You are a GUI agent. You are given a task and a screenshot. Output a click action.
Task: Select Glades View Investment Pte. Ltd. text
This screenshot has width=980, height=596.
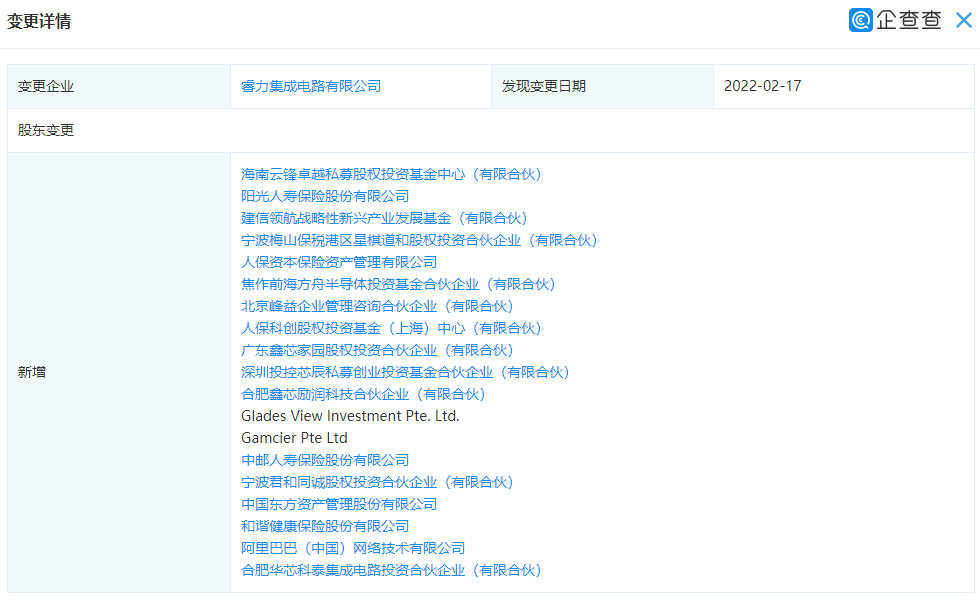(350, 416)
